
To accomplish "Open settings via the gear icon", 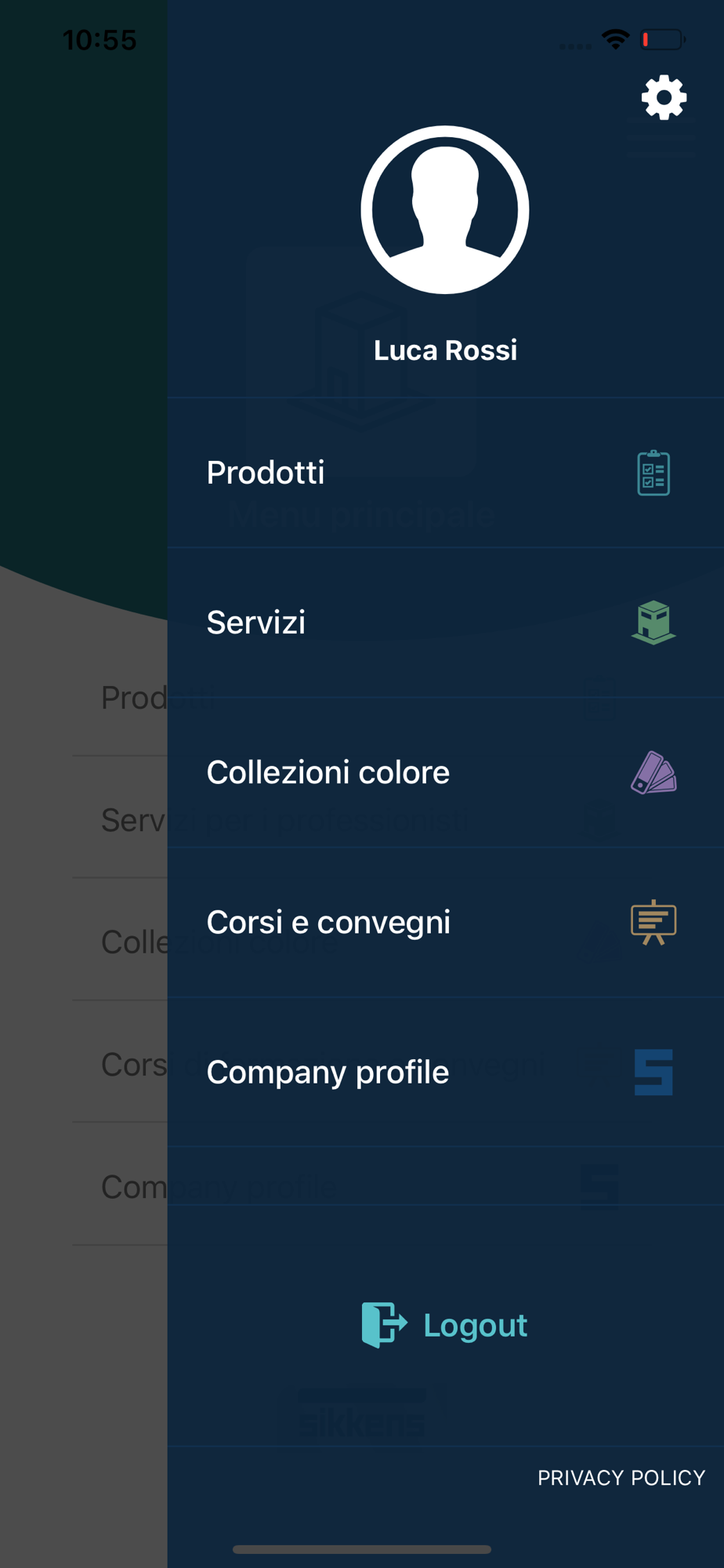I will [x=664, y=97].
